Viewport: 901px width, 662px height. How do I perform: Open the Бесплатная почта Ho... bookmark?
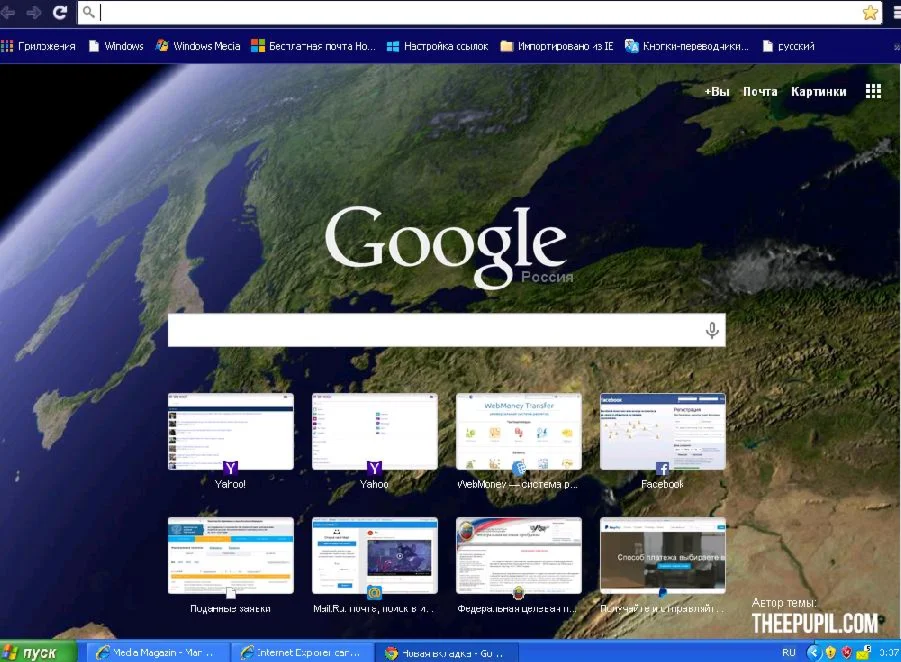tap(314, 46)
